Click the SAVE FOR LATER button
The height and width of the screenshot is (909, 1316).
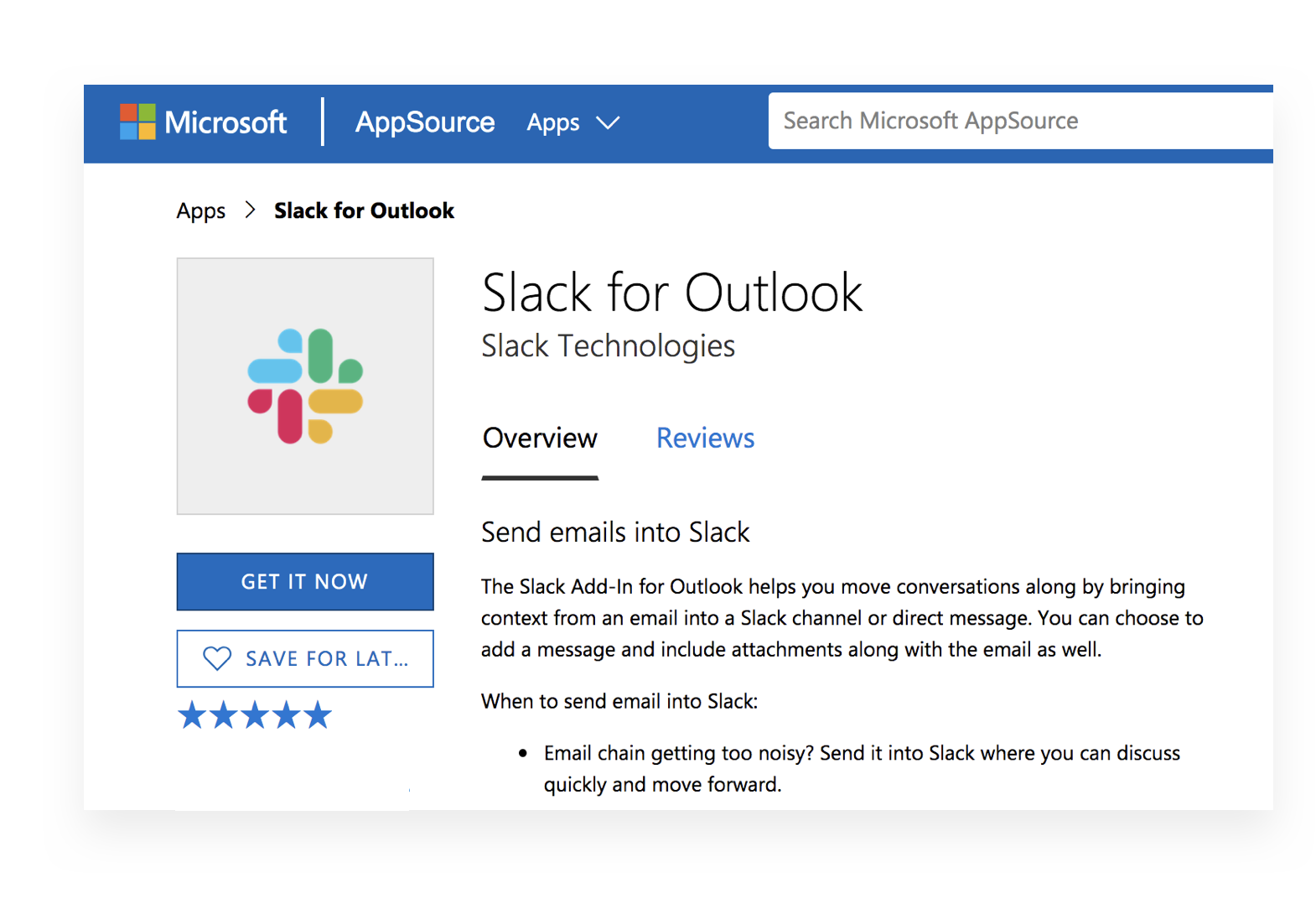[305, 658]
